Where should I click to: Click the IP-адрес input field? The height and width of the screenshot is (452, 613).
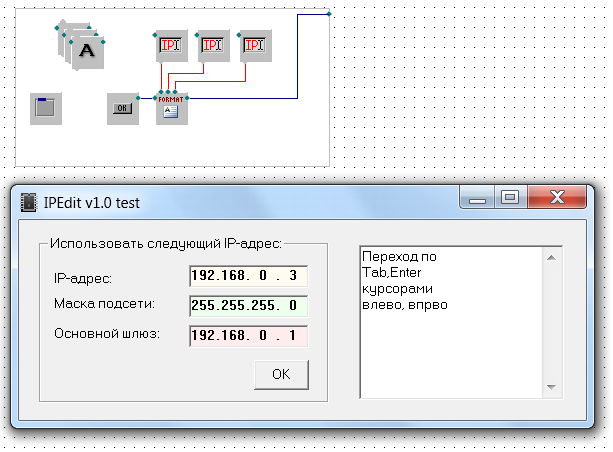coord(248,277)
